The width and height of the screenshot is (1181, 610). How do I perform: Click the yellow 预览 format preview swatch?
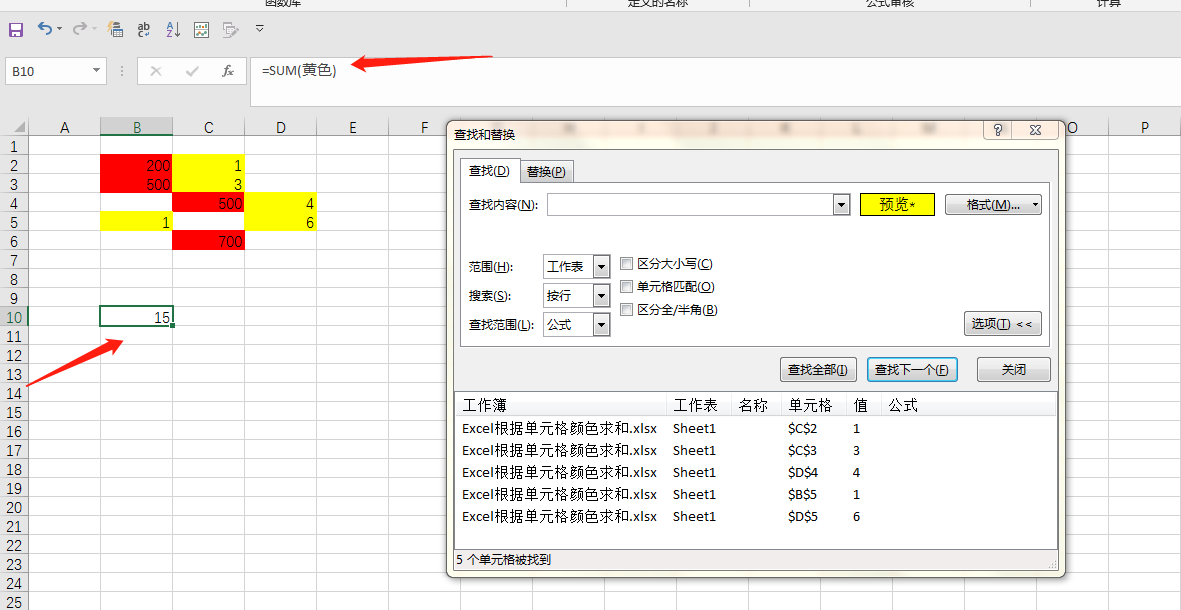897,205
